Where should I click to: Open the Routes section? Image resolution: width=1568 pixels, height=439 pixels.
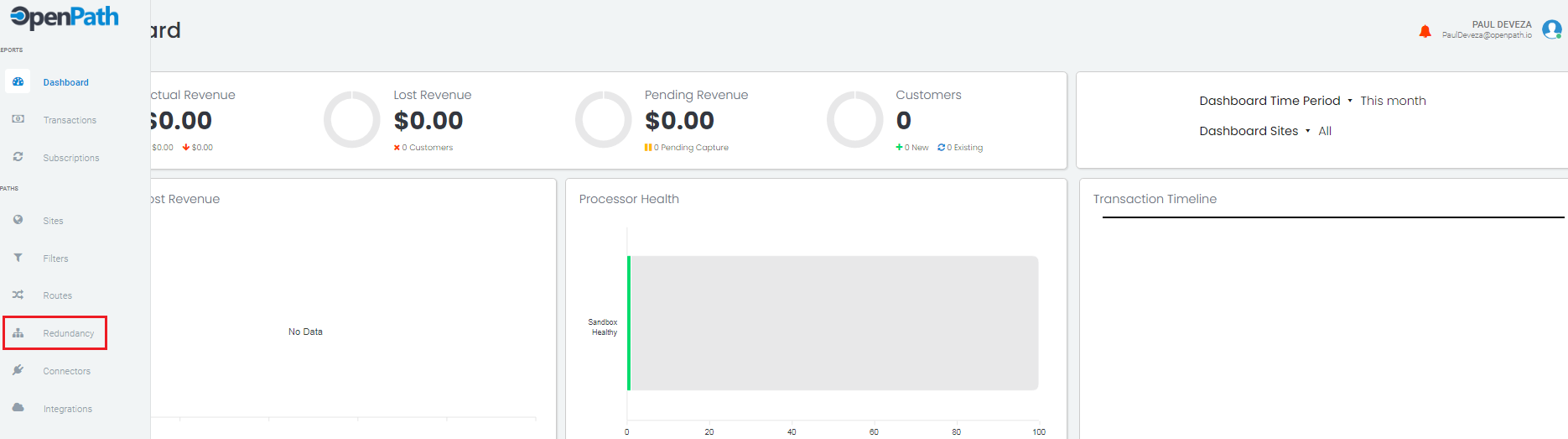[x=57, y=295]
